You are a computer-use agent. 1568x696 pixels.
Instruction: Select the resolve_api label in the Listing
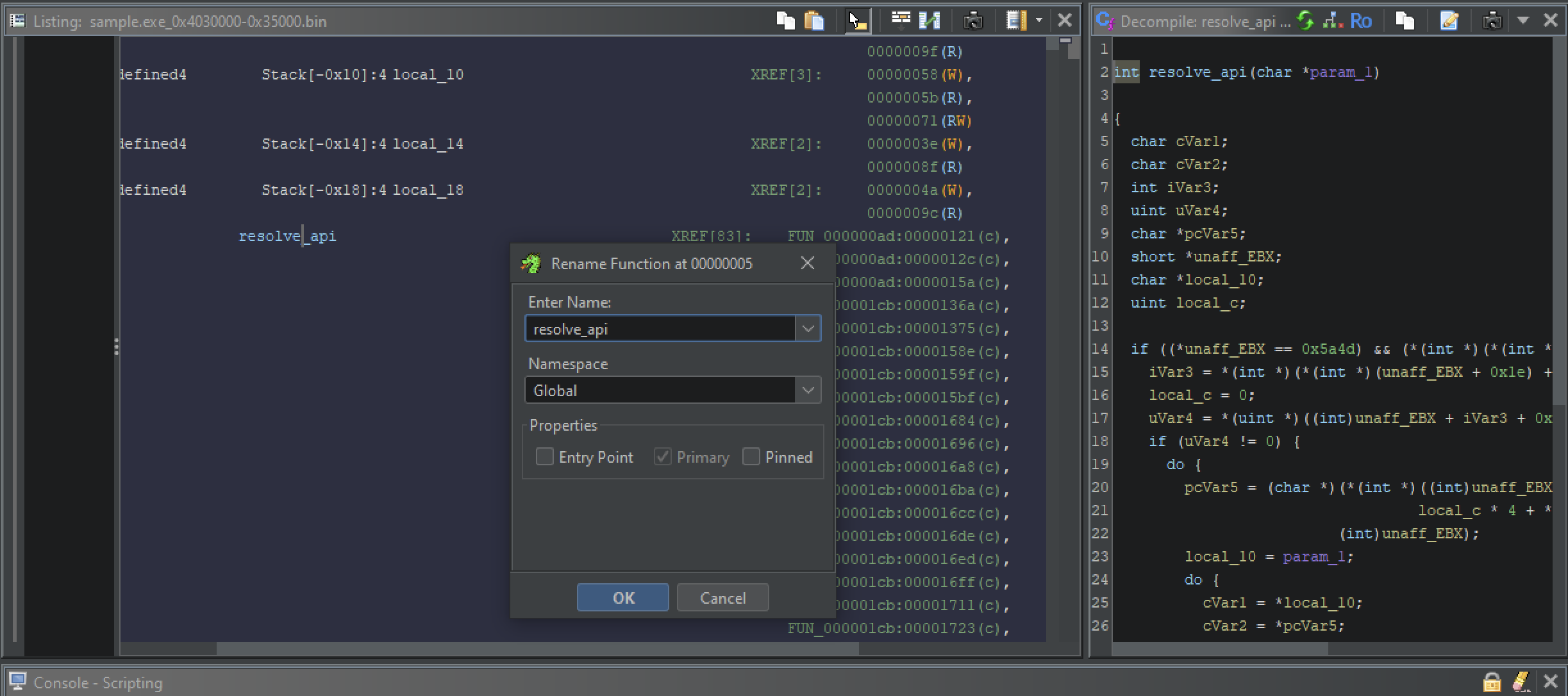pos(287,236)
